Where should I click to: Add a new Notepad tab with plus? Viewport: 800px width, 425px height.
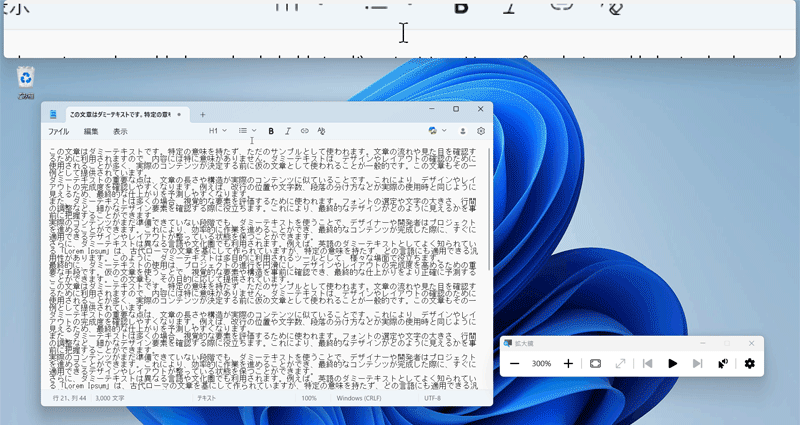pos(203,115)
